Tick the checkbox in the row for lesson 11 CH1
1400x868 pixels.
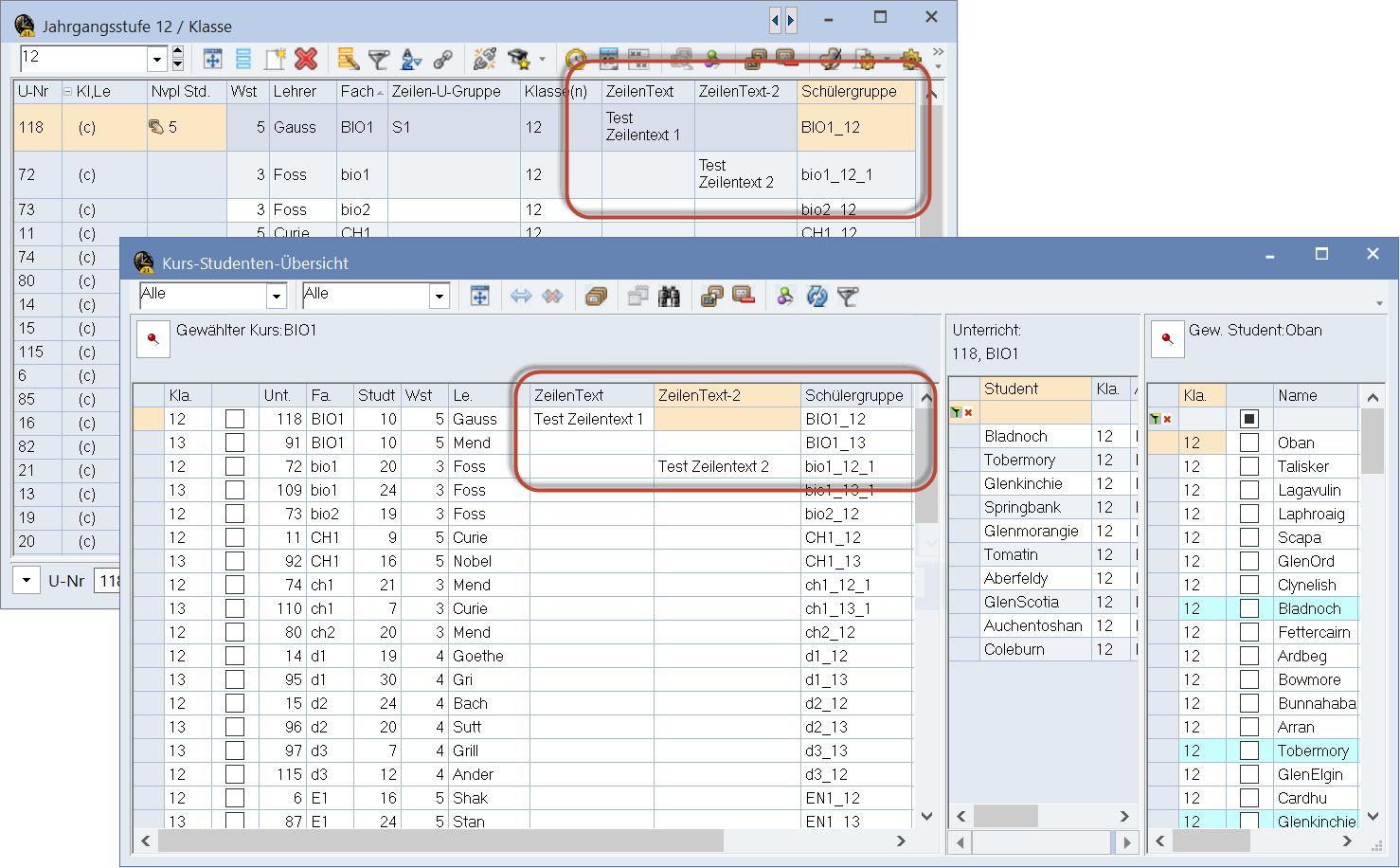click(235, 537)
